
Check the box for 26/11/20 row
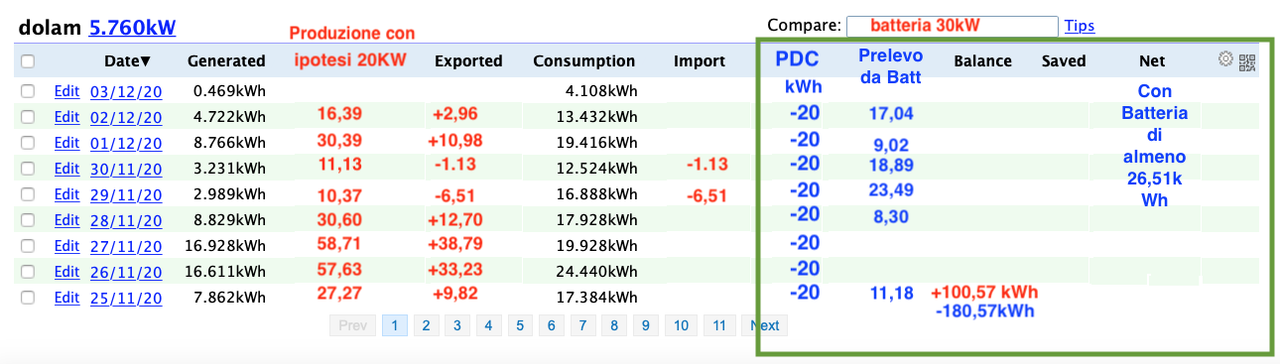point(28,271)
